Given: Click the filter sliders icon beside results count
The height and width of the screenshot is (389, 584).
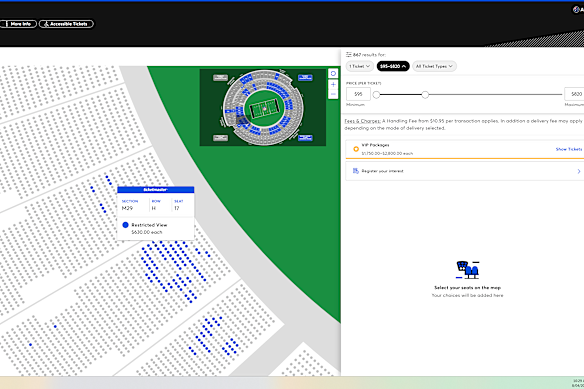Looking at the screenshot, I should tap(349, 54).
